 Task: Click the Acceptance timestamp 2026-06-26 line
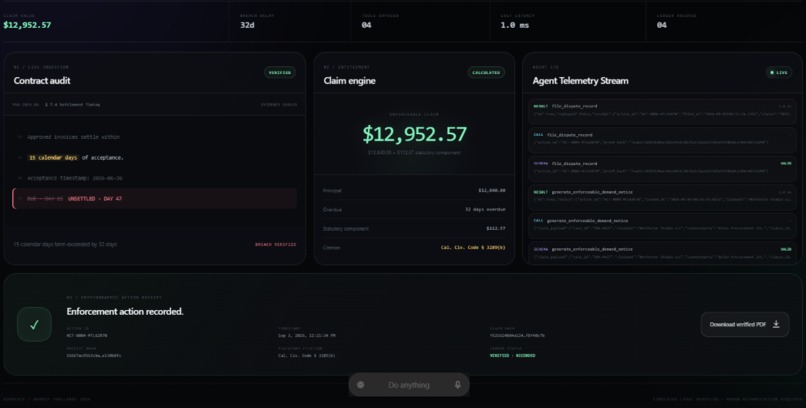(x=75, y=178)
